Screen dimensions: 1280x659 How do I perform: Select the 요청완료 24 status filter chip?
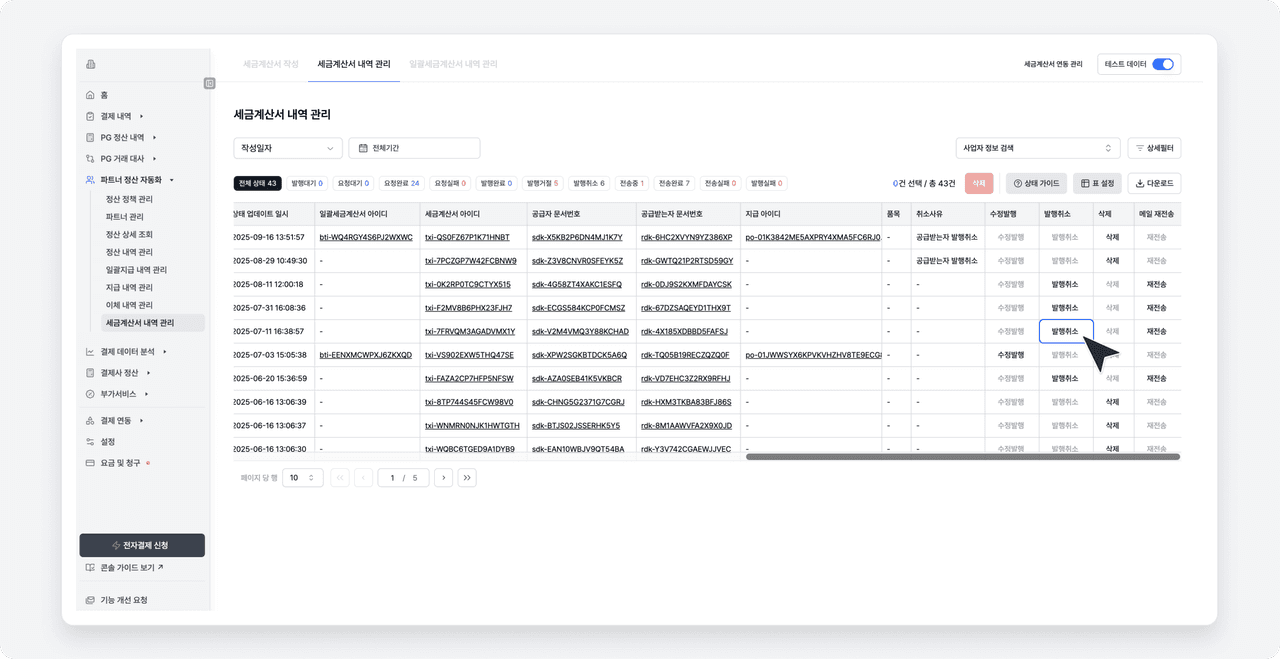[x=401, y=184]
